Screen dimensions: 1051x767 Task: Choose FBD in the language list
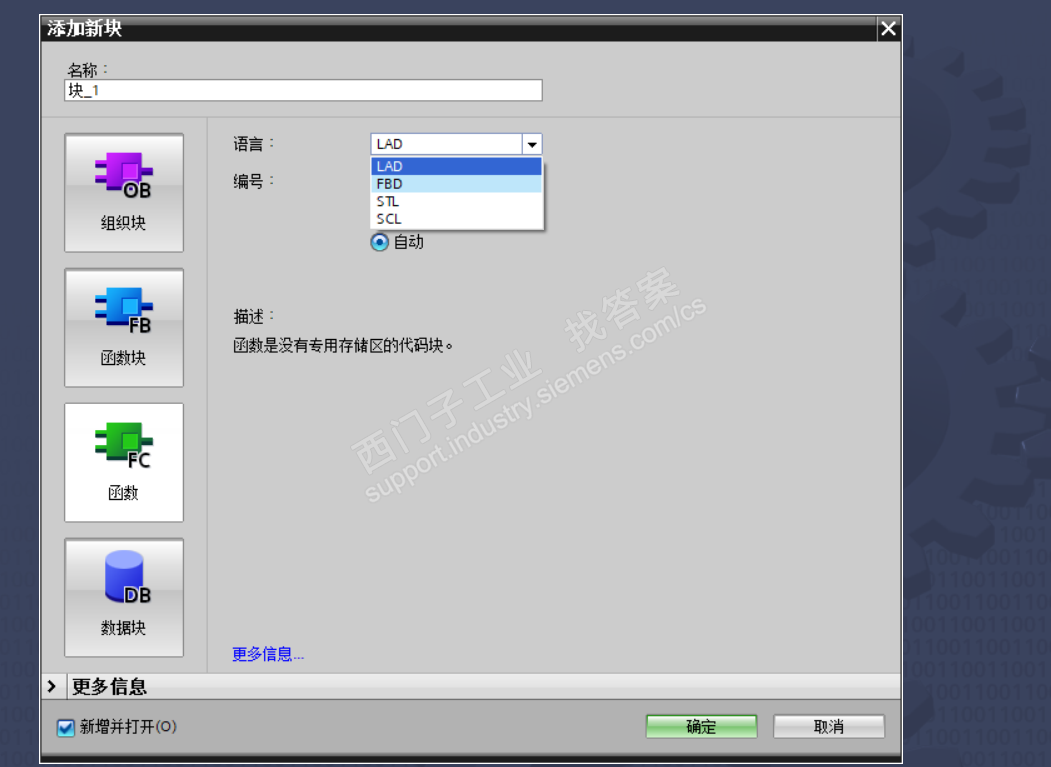(456, 184)
